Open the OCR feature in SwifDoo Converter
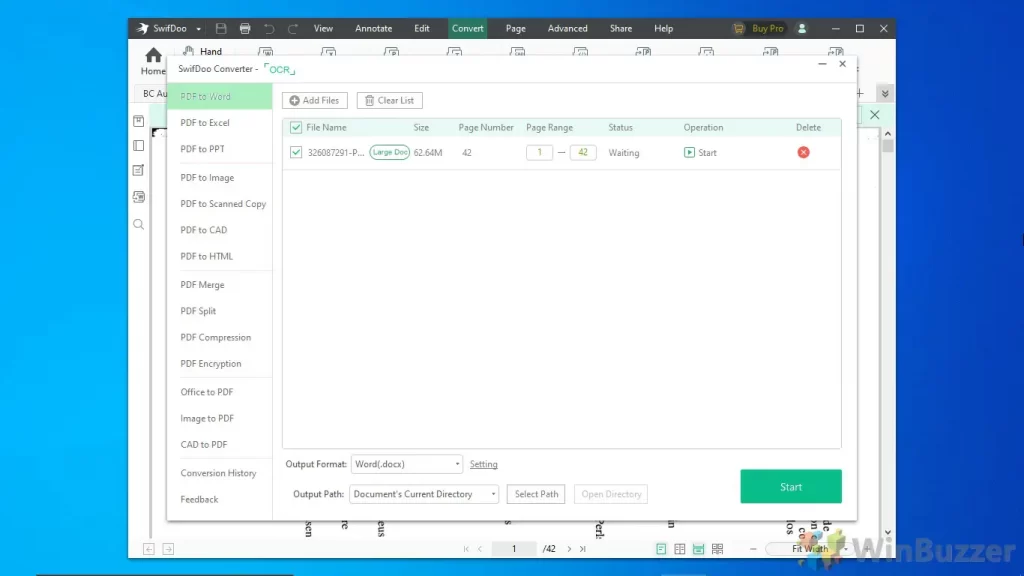The image size is (1024, 576). tap(279, 69)
